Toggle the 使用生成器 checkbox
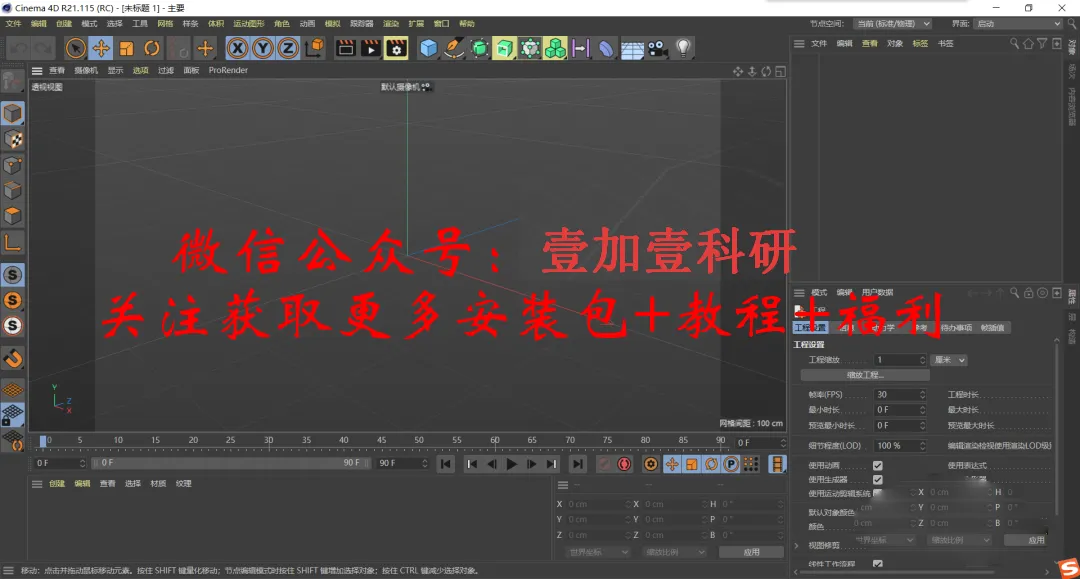Image resolution: width=1080 pixels, height=579 pixels. tap(878, 480)
